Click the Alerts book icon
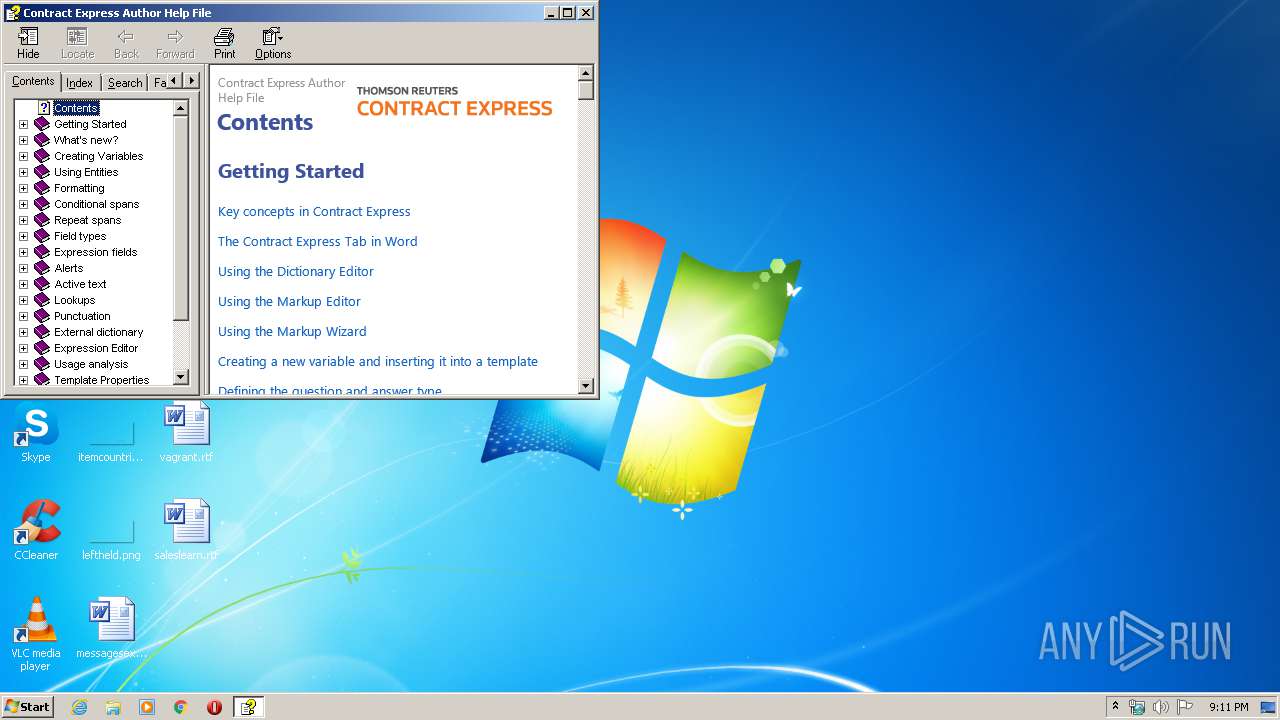 (42, 268)
